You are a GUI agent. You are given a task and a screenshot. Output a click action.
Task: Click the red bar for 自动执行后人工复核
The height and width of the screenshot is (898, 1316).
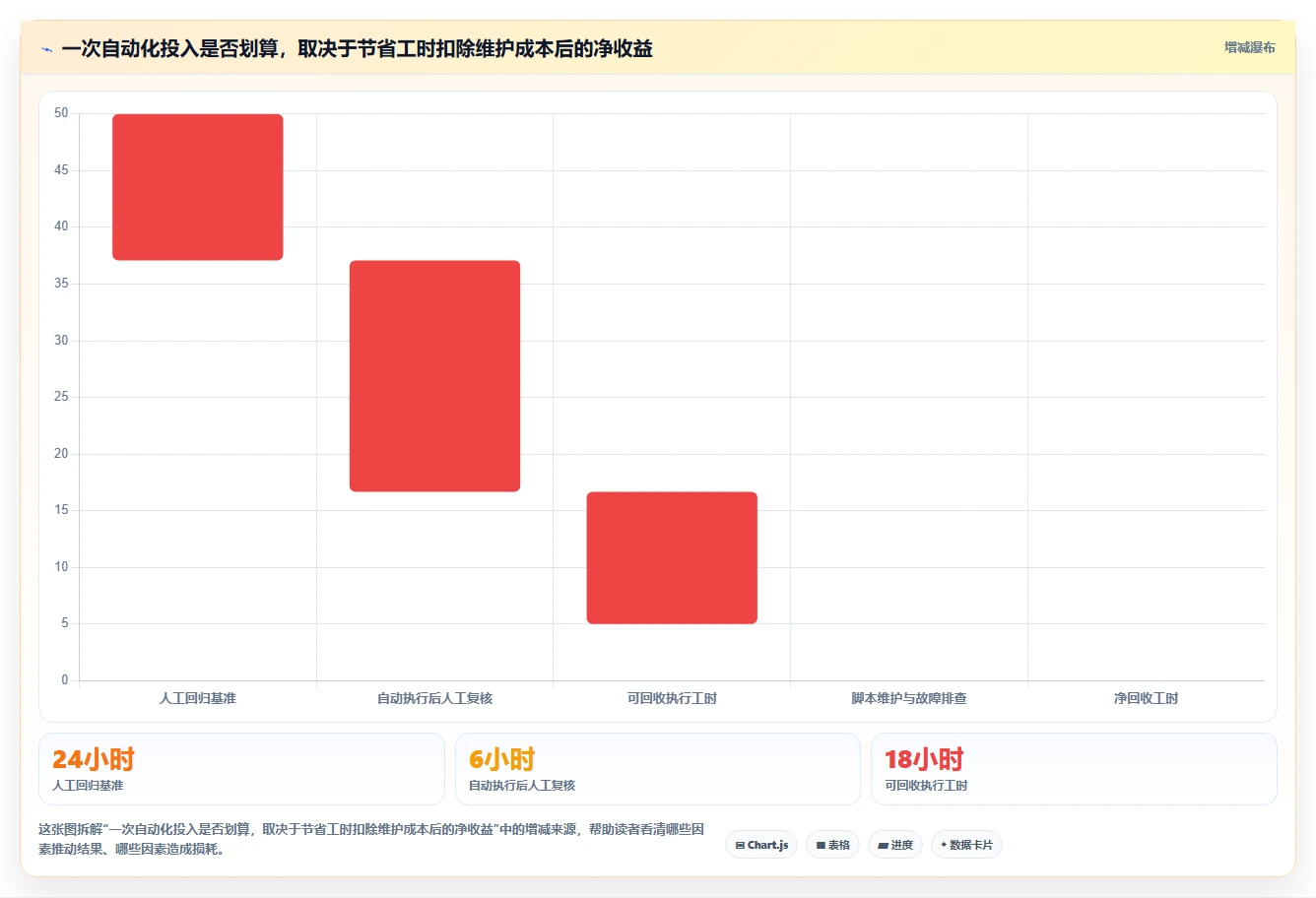[434, 376]
